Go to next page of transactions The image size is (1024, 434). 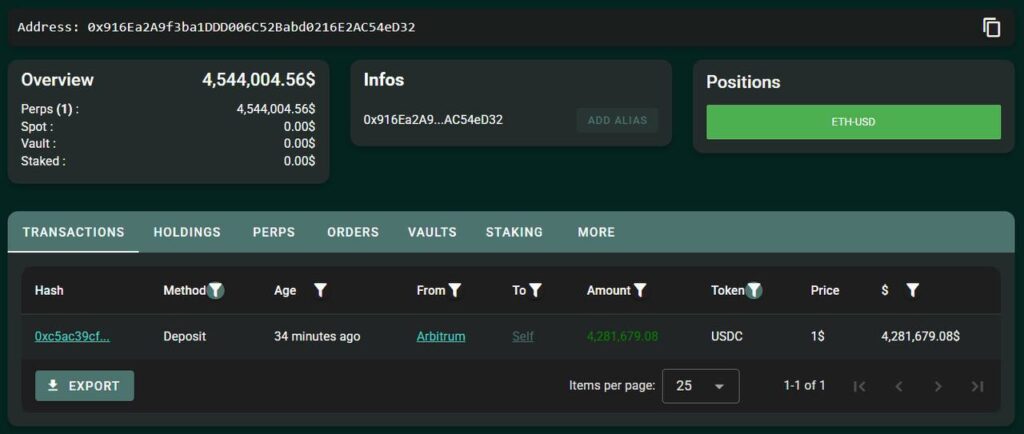(x=938, y=386)
